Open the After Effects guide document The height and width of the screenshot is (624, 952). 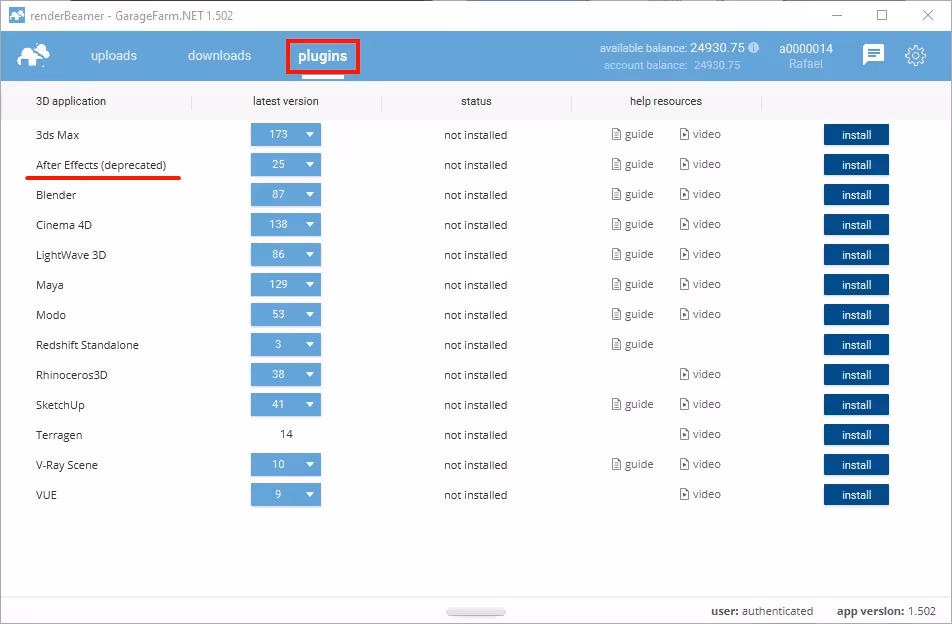pos(632,164)
